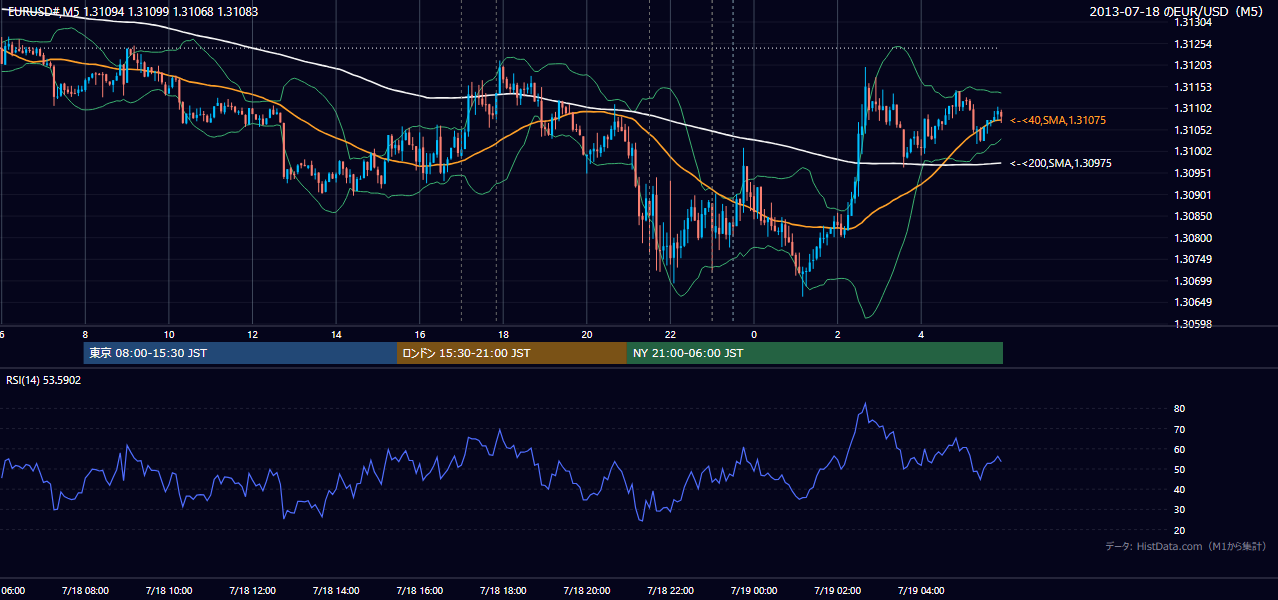The image size is (1278, 600).
Task: Click price level 1.31254 on the axis
Action: [x=1194, y=44]
